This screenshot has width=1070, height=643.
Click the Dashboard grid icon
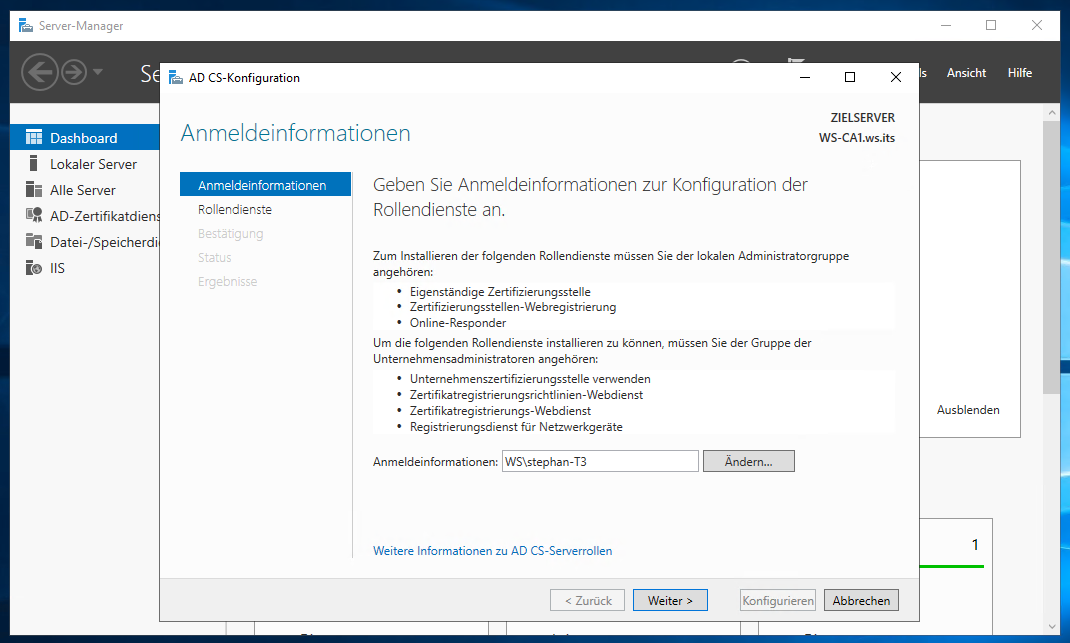pos(33,138)
